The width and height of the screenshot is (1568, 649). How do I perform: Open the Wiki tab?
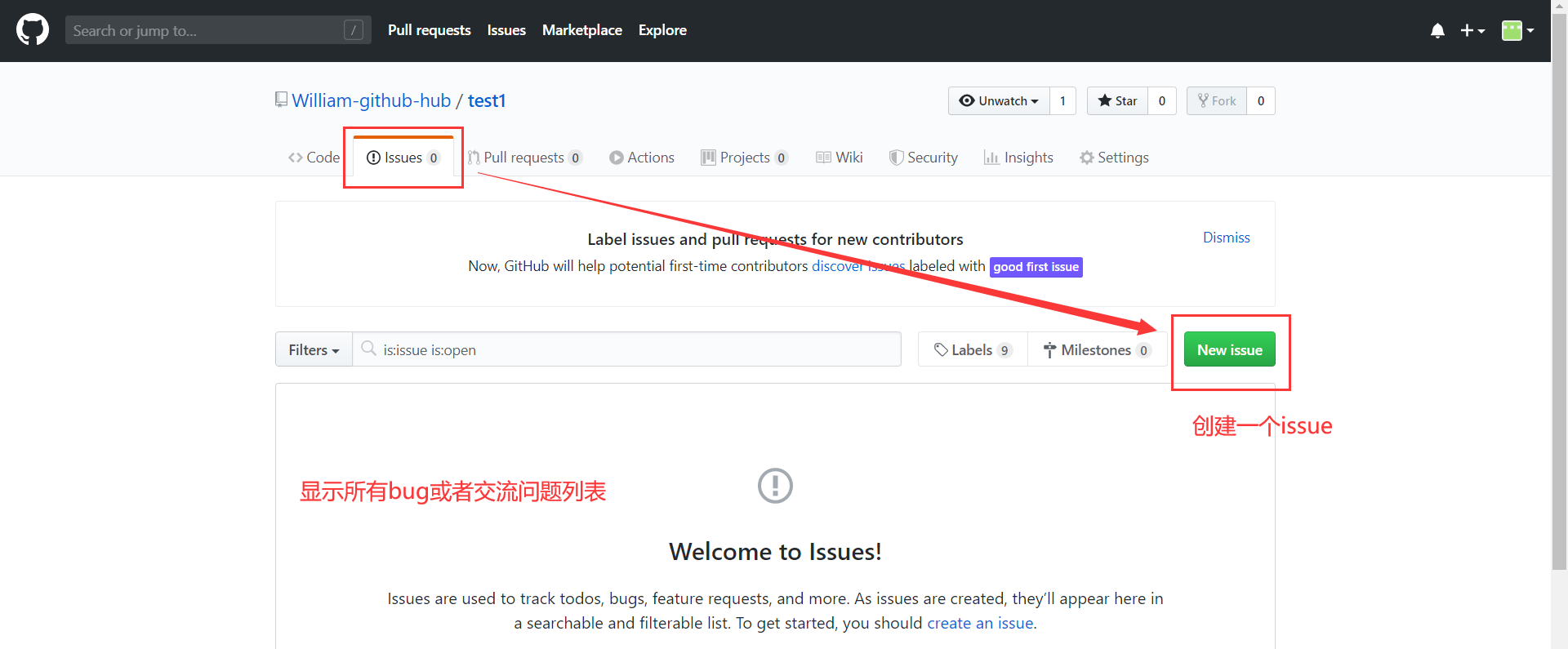[x=840, y=158]
